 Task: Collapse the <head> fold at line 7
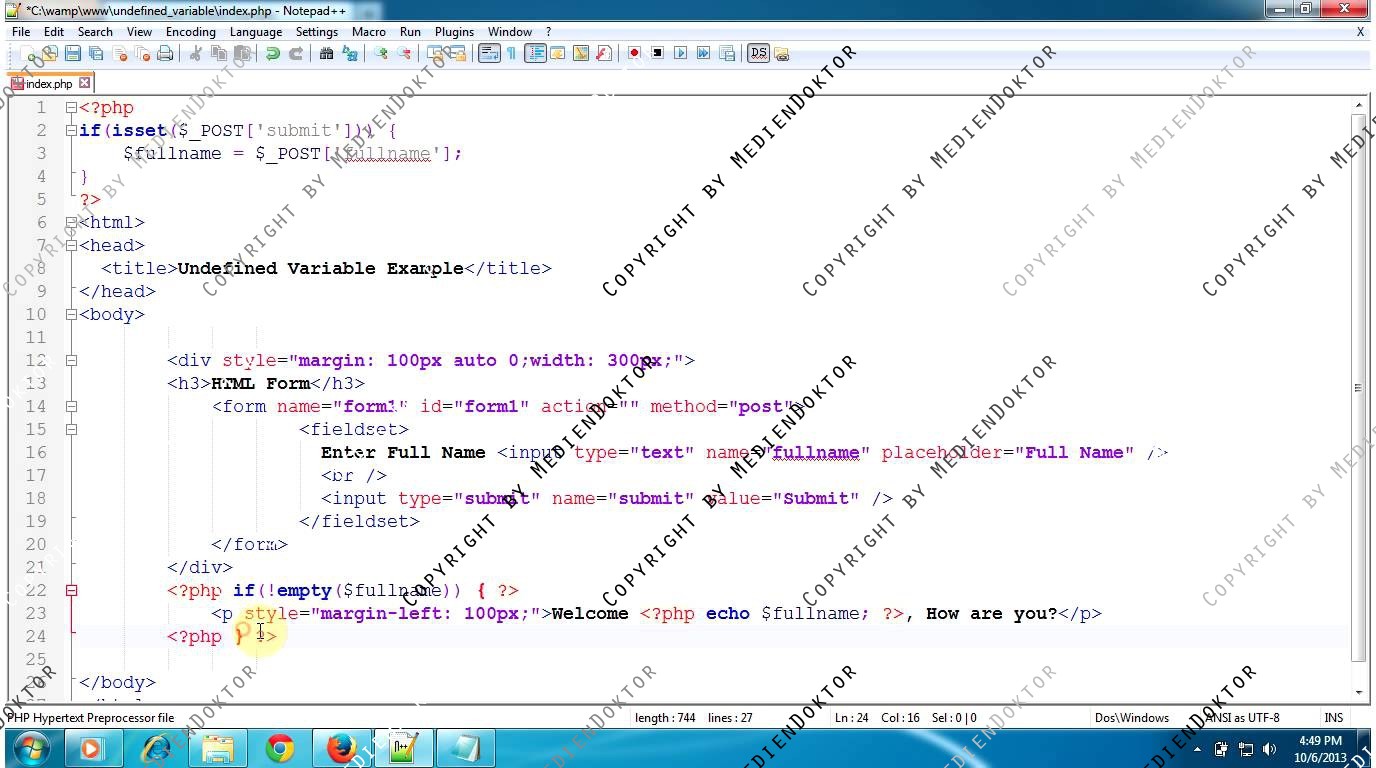(x=71, y=245)
